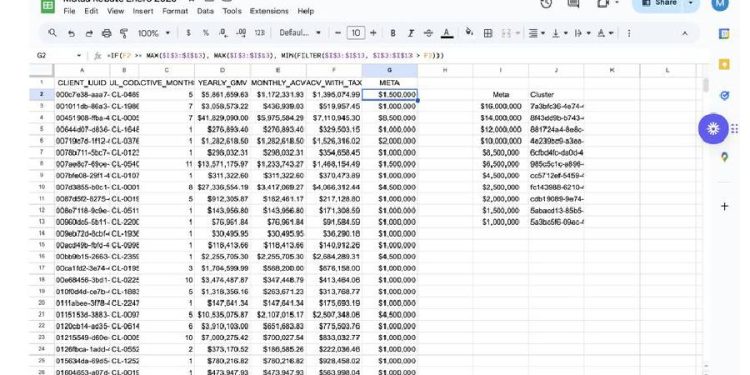Viewport: 750px width, 375px height.
Task: Open the File menu
Action: [x=69, y=11]
